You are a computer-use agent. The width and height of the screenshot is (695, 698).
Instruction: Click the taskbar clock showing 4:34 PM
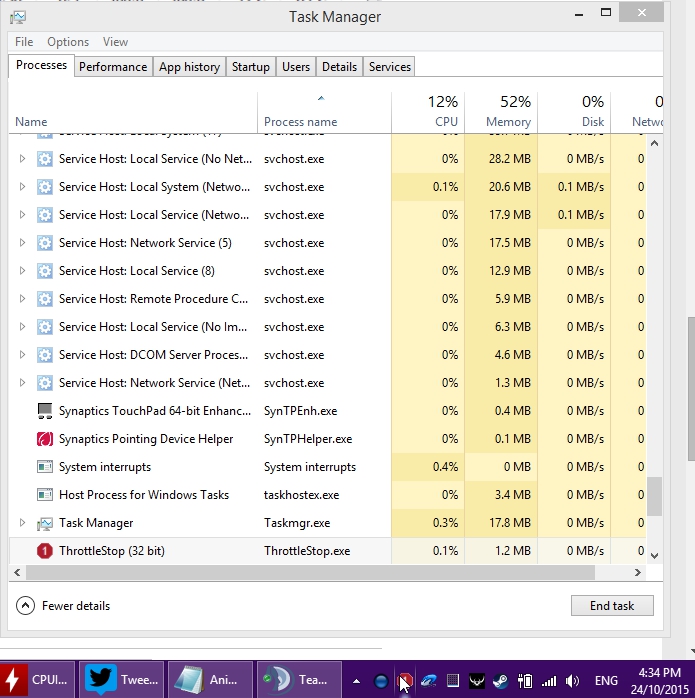pyautogui.click(x=659, y=681)
